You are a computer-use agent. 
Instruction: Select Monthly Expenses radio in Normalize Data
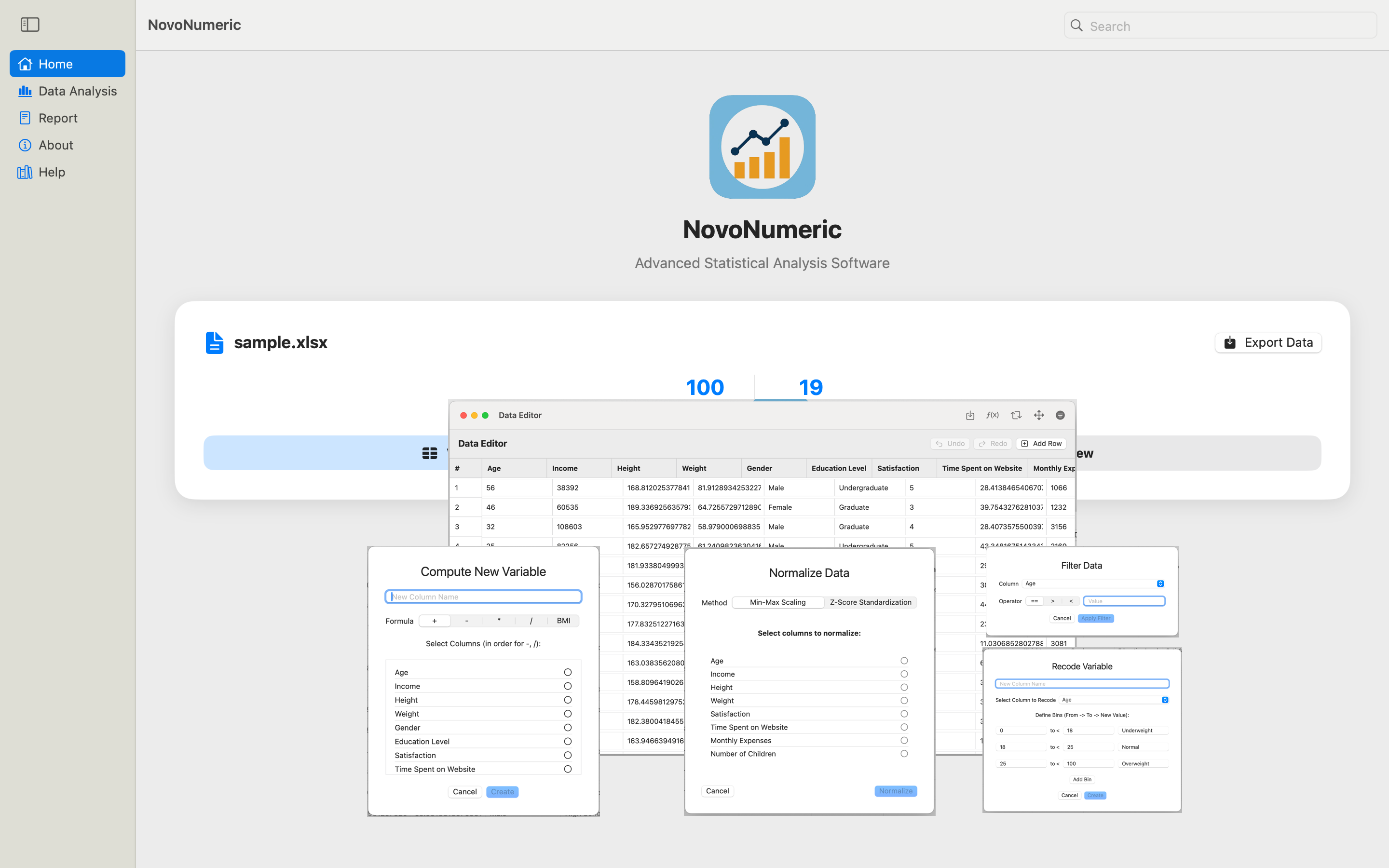point(904,741)
